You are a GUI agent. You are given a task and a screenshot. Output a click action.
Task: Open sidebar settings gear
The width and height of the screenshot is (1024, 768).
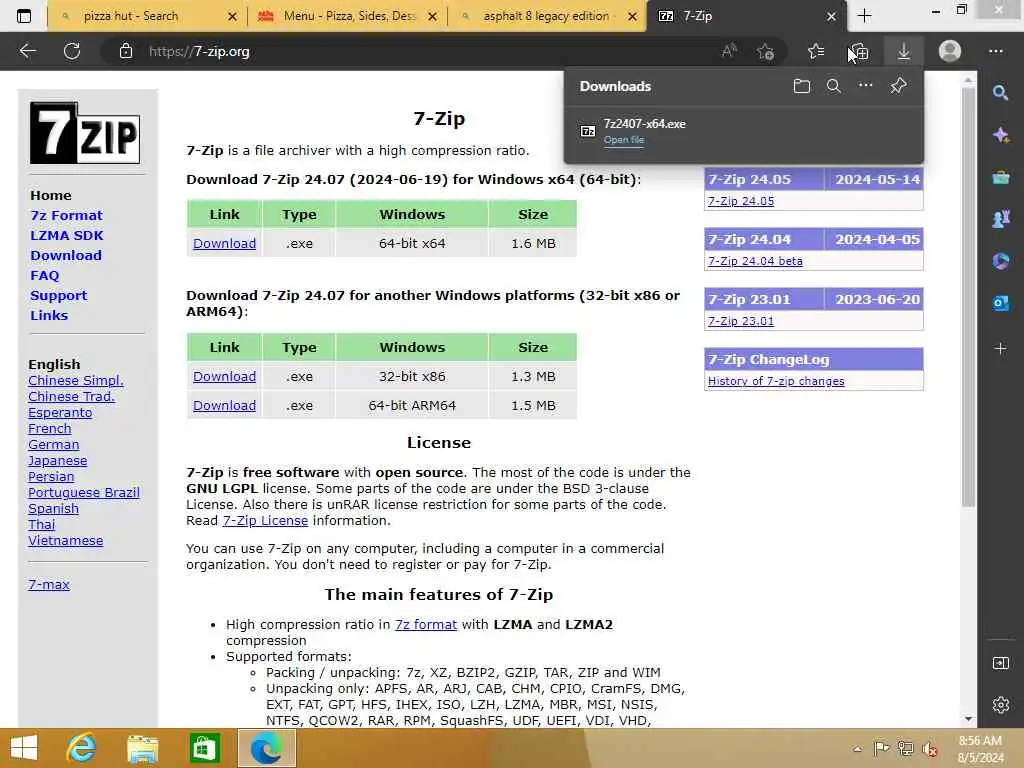(1000, 705)
